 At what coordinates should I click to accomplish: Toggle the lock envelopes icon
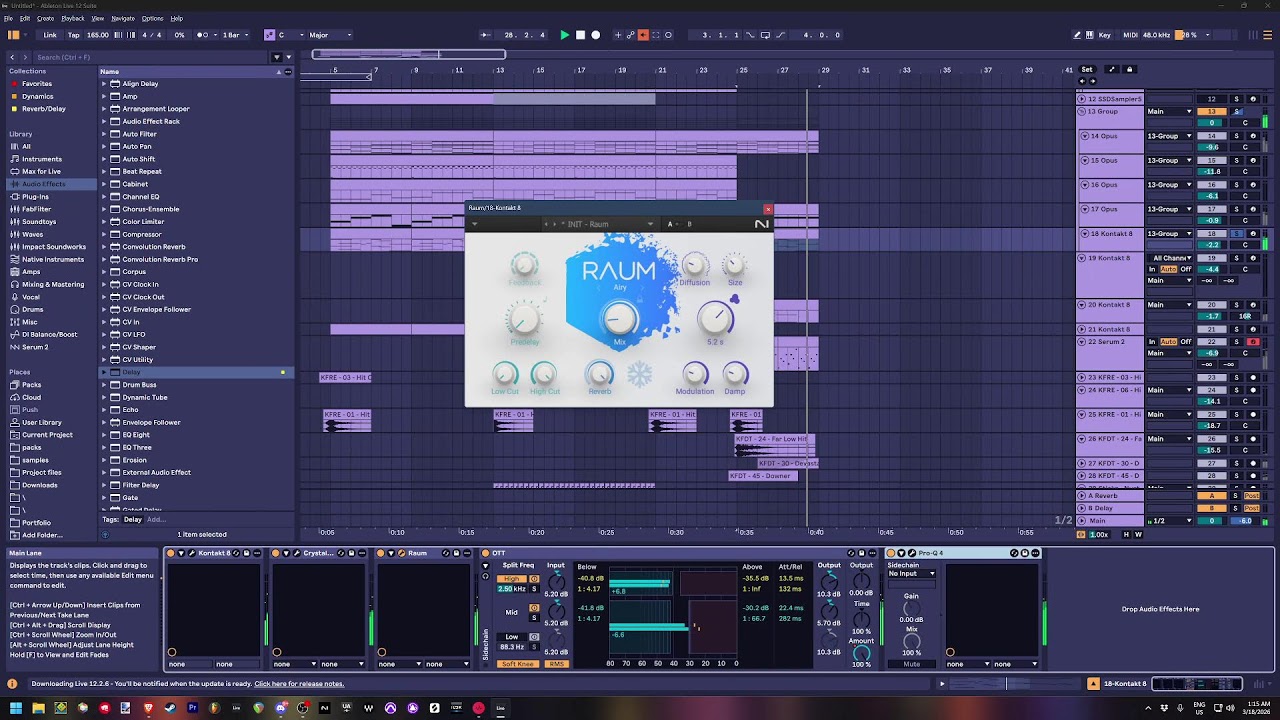point(1129,70)
